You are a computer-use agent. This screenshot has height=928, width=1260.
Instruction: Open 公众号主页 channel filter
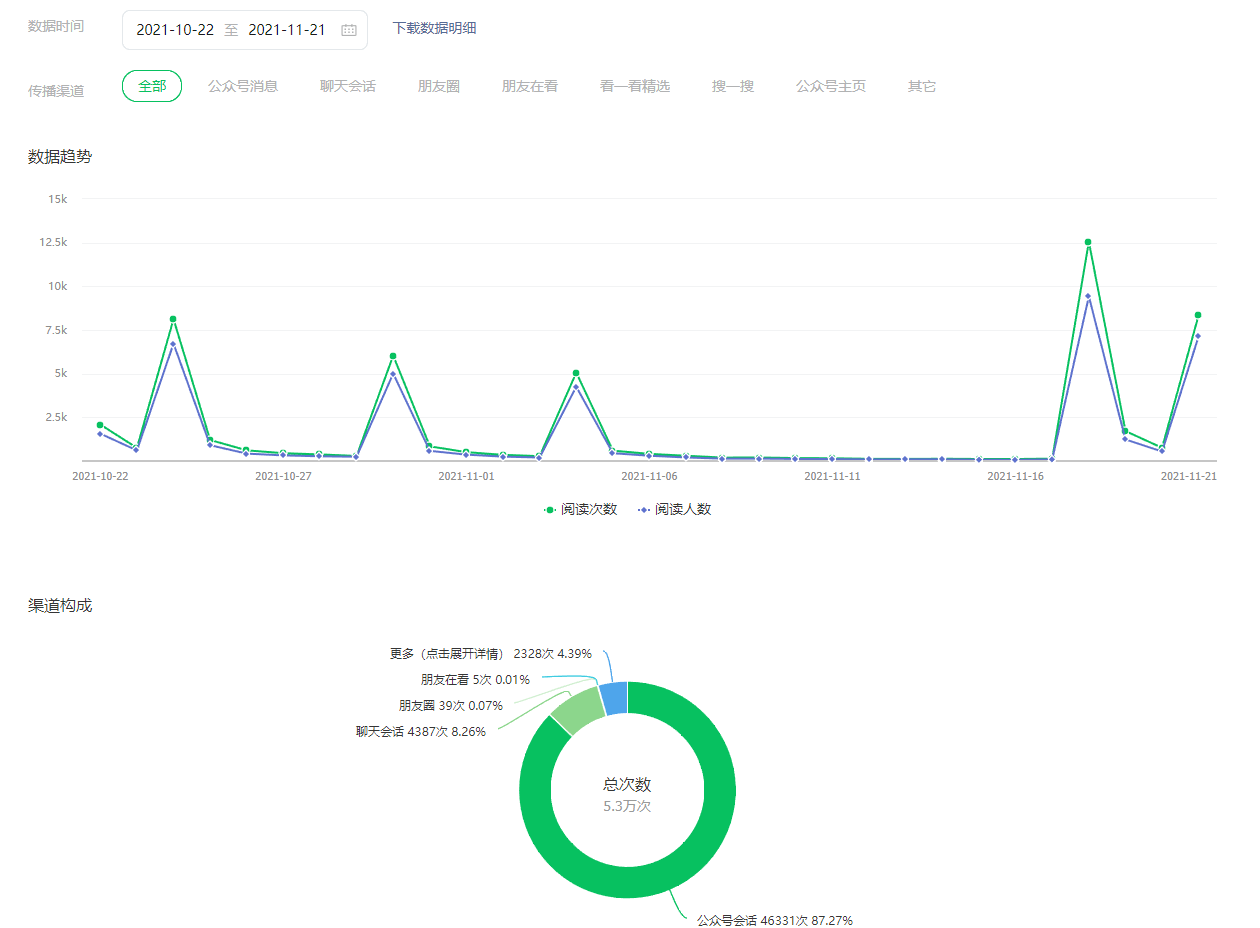coord(831,86)
